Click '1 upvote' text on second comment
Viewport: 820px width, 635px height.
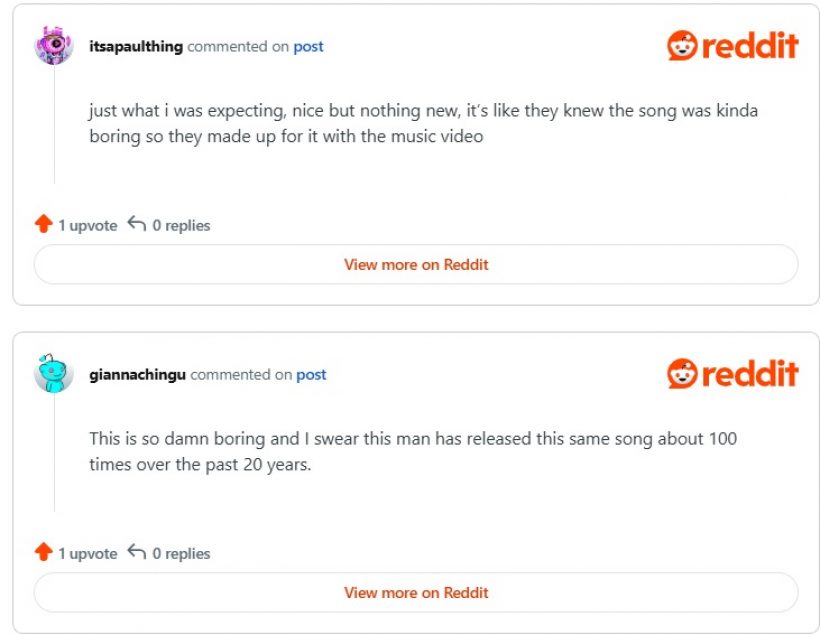click(x=88, y=554)
